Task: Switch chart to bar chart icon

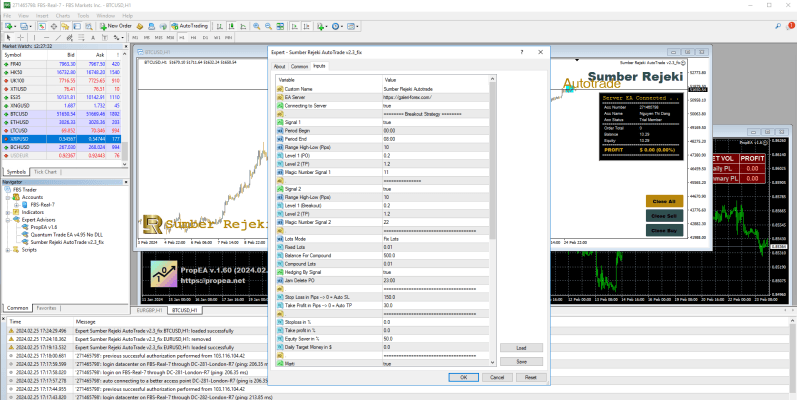Action: 219,26
